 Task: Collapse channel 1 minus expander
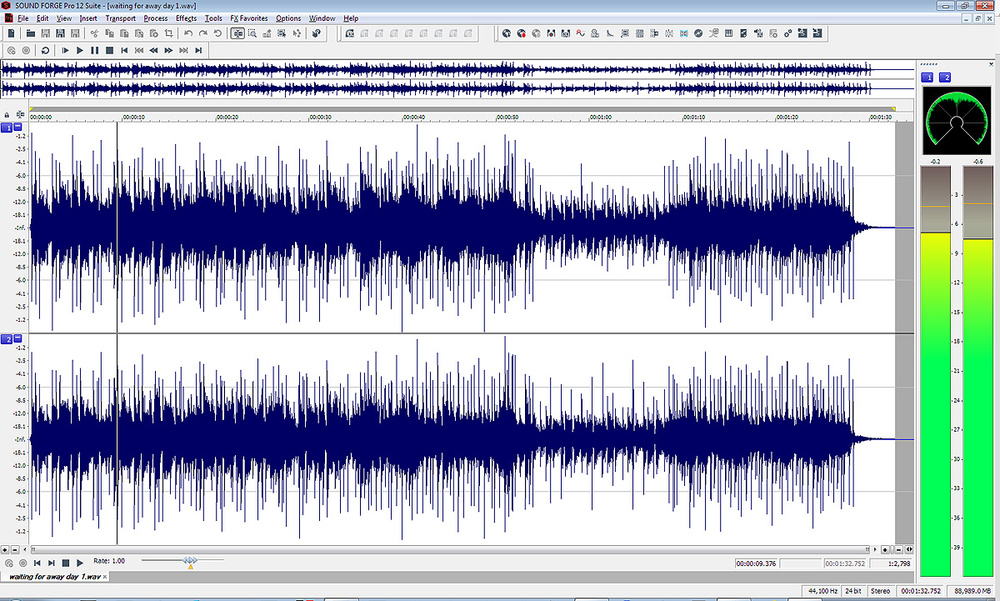(x=18, y=127)
